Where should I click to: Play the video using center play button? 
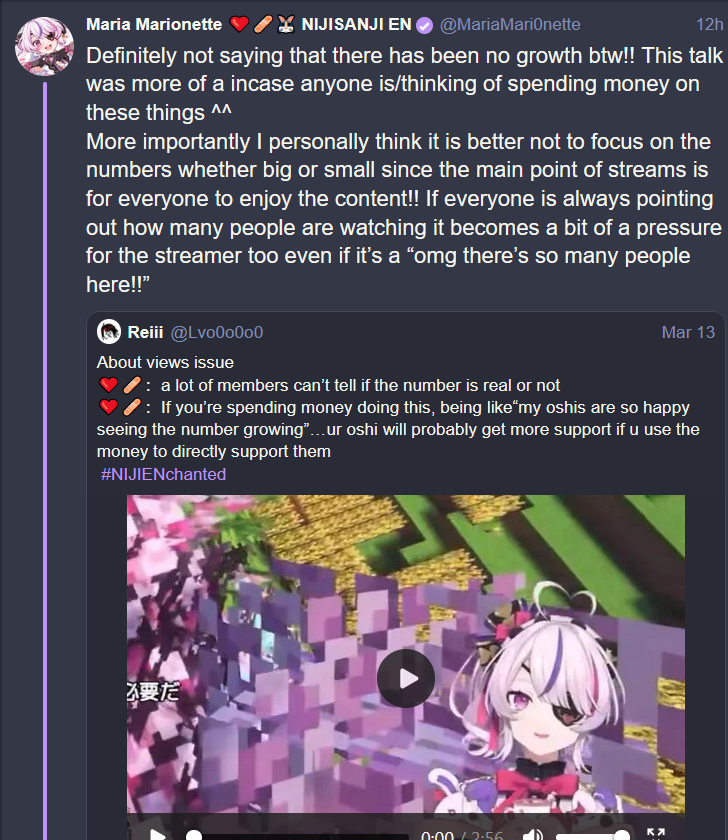406,678
